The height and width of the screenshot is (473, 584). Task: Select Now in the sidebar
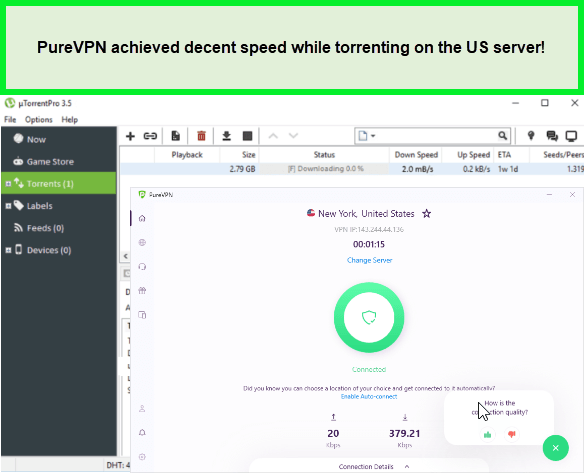tap(59, 139)
